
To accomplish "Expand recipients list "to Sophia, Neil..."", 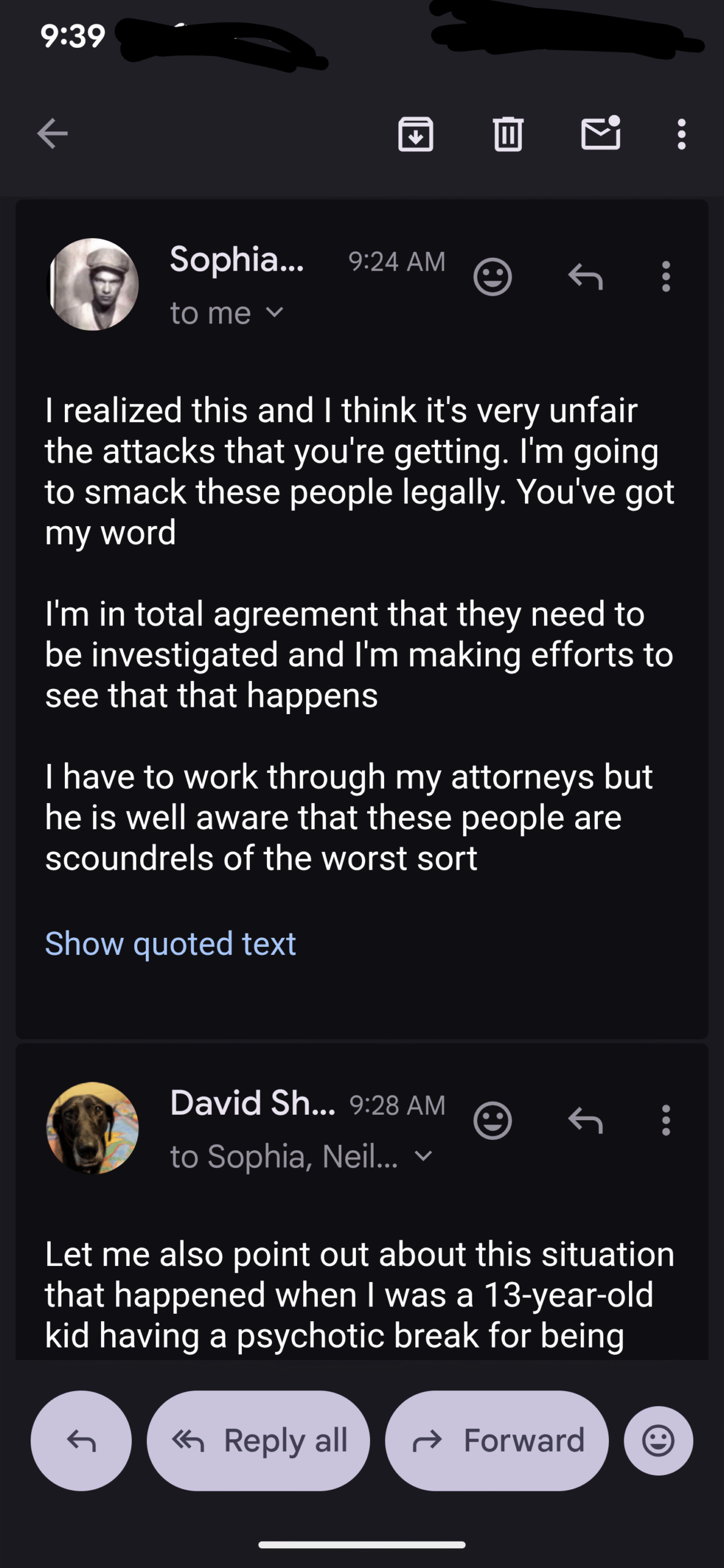I will tap(423, 1156).
